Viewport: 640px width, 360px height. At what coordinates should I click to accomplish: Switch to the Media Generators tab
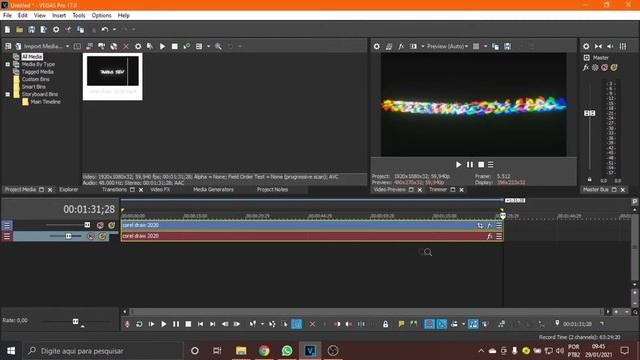click(213, 190)
